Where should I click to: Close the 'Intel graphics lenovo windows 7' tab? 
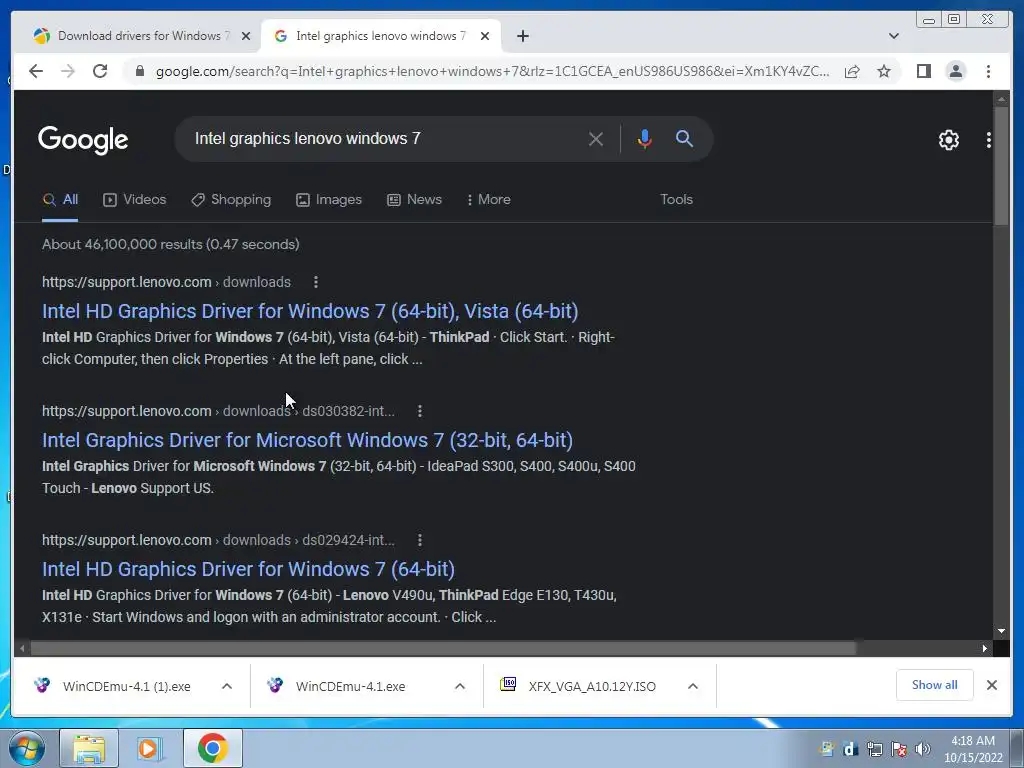(485, 36)
